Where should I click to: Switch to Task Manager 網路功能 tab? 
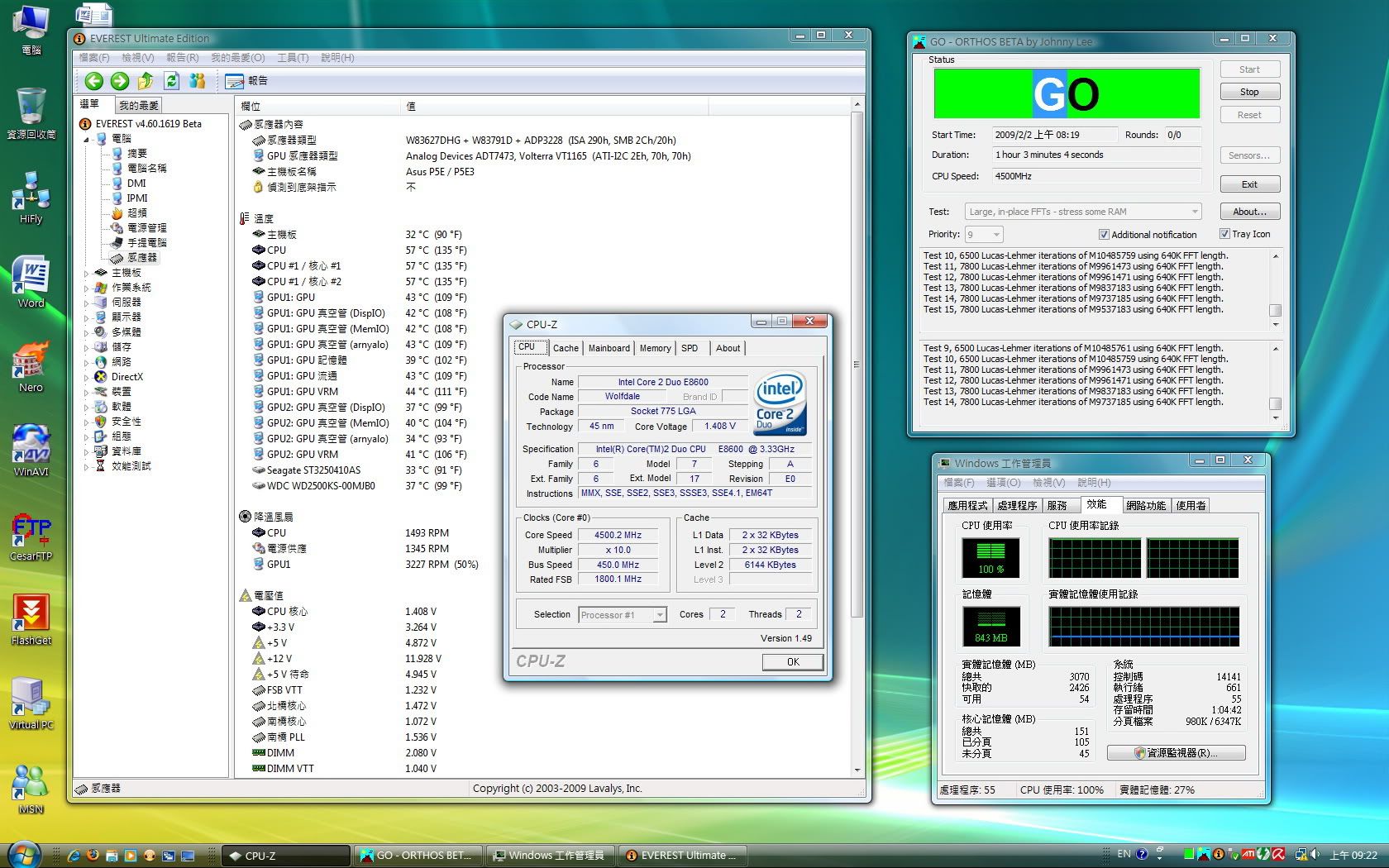point(1145,505)
